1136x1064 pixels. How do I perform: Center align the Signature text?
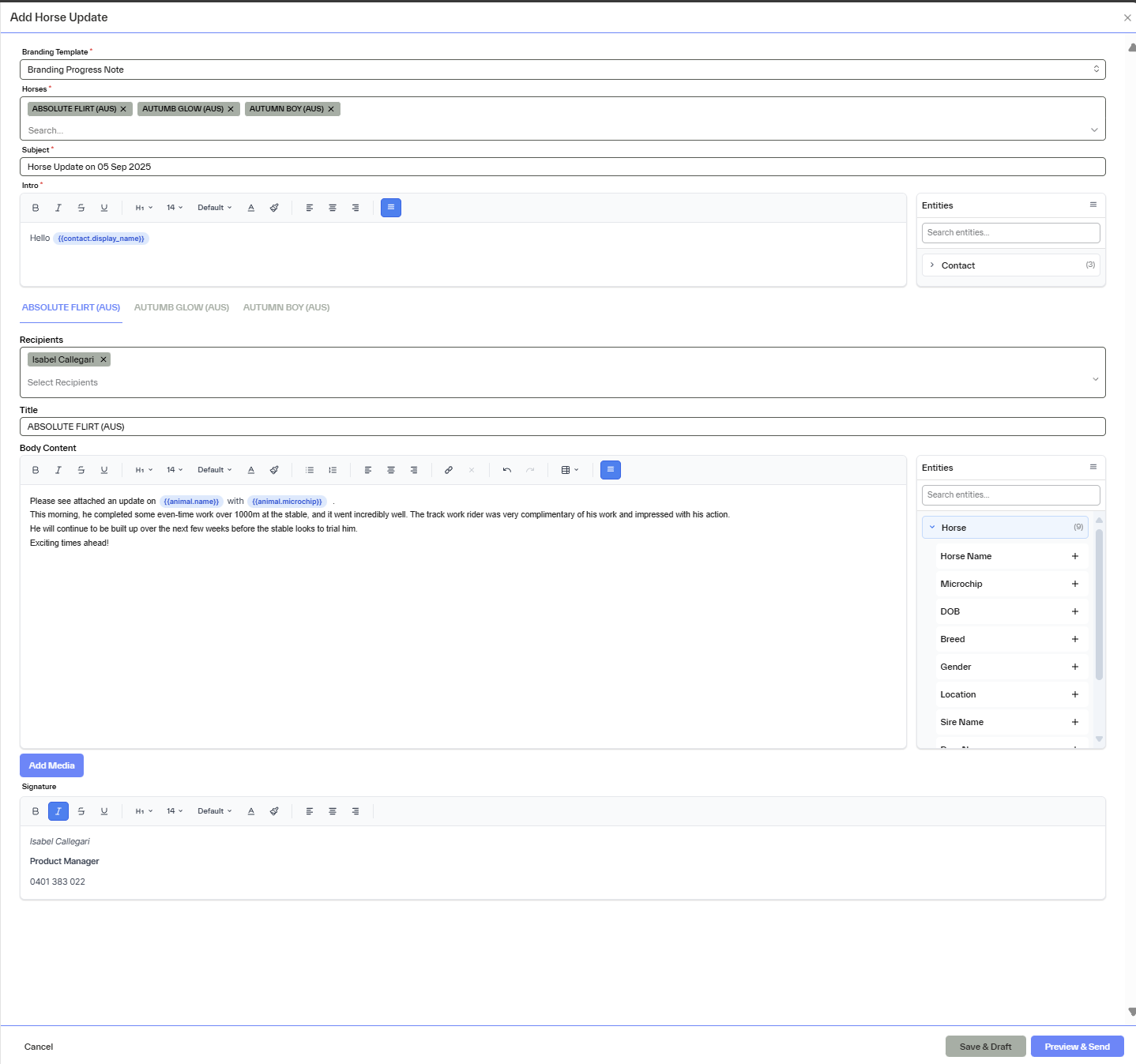(x=333, y=811)
